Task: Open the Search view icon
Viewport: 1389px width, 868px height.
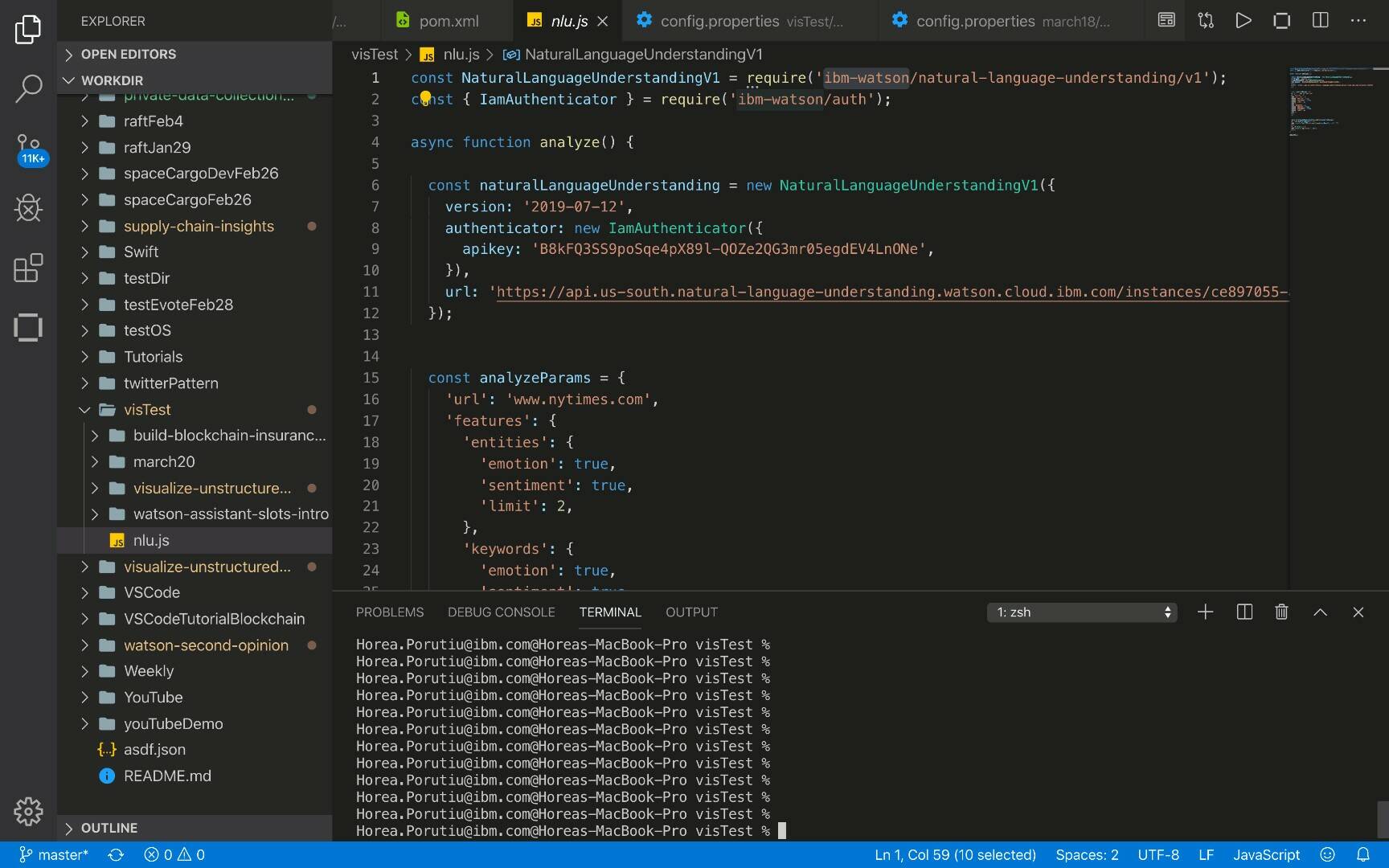Action: tap(28, 88)
